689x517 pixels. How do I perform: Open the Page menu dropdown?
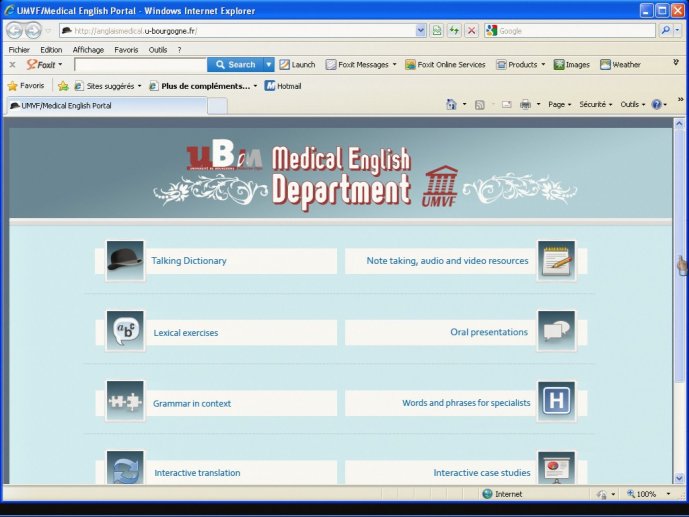coord(559,105)
